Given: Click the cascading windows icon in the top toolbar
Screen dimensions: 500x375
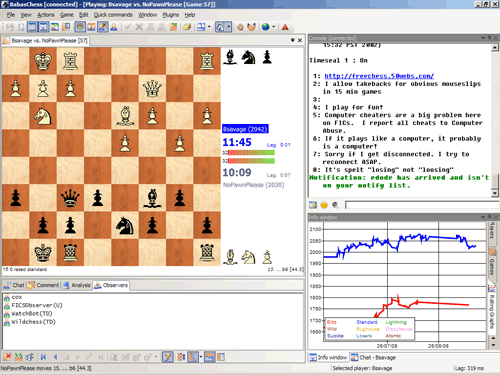Looking at the screenshot, I should pyautogui.click(x=66, y=27).
